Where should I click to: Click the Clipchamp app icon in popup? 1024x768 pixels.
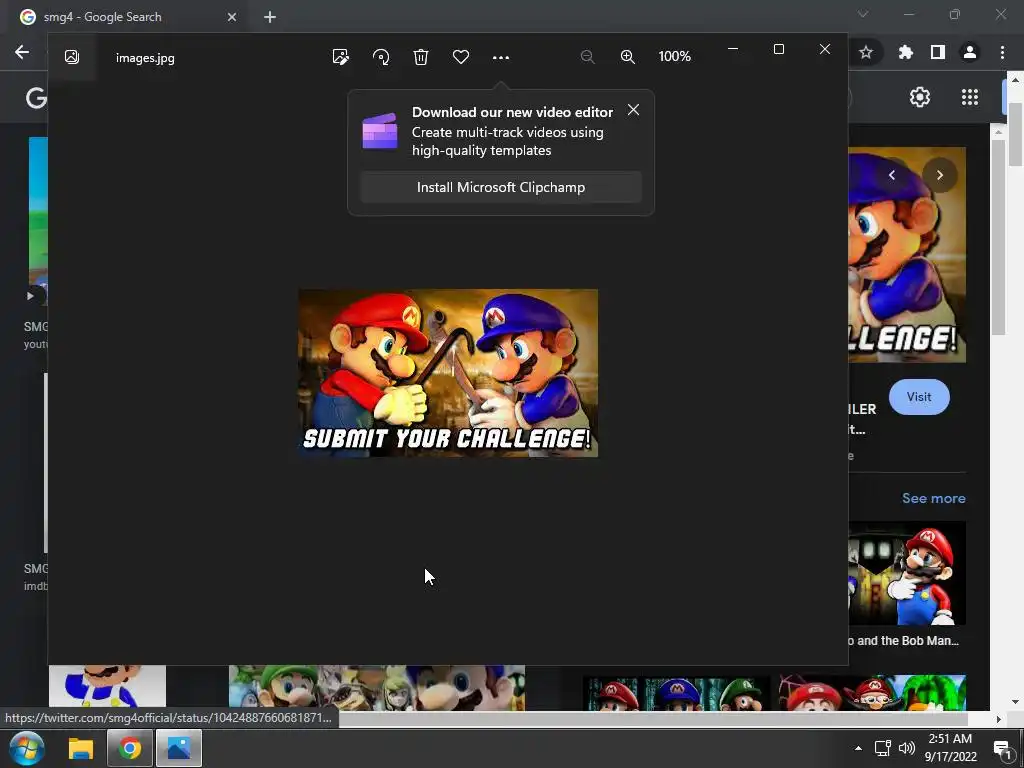[x=380, y=131]
